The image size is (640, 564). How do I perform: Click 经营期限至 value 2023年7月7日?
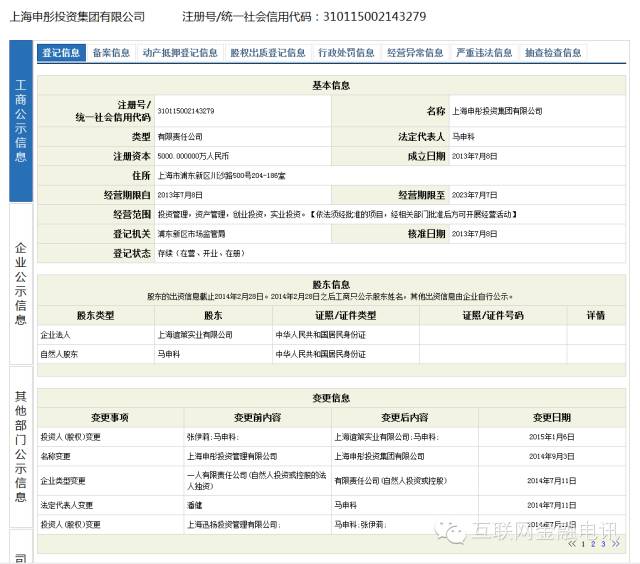click(x=474, y=195)
